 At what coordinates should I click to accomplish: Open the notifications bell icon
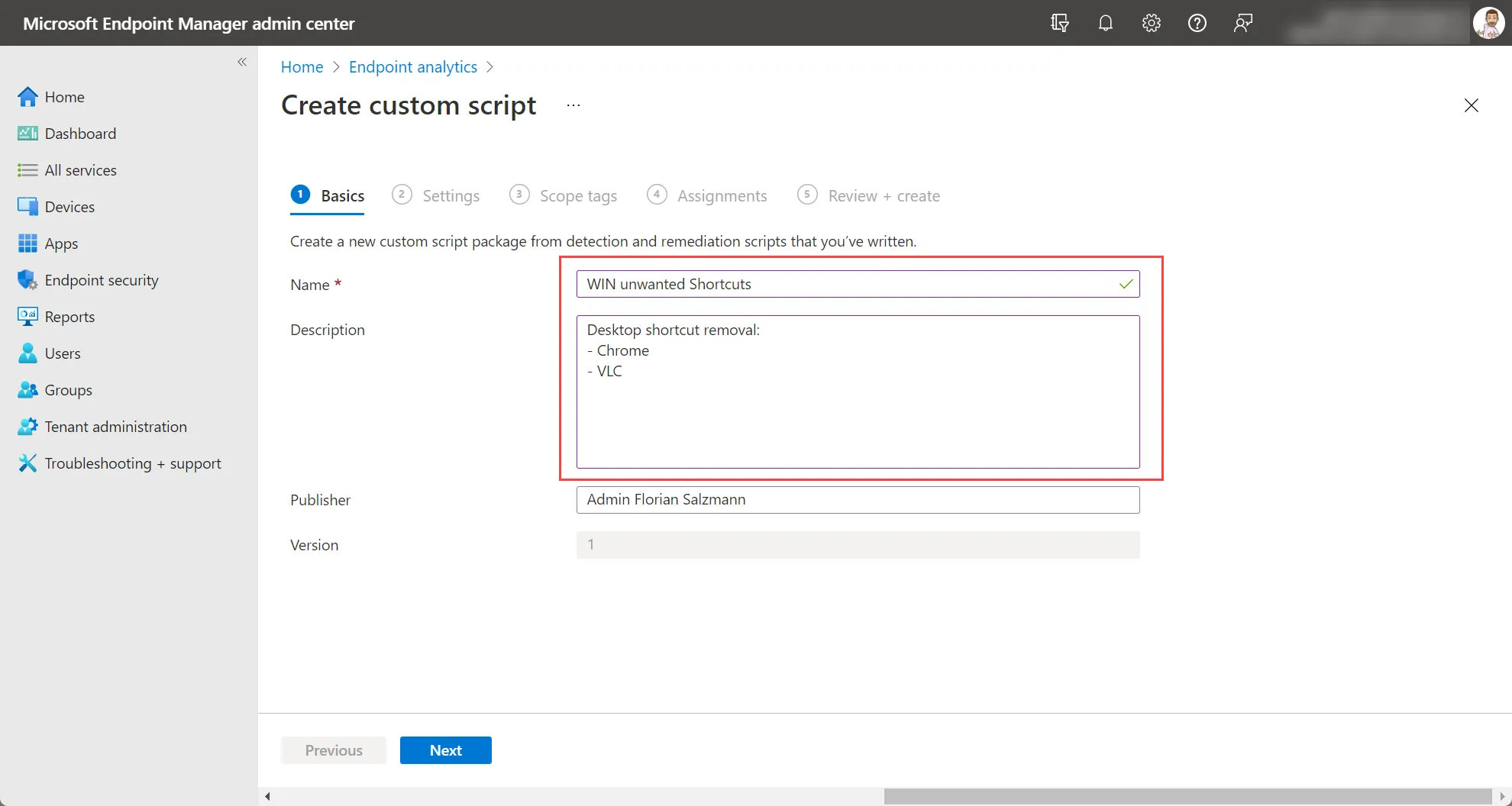point(1105,23)
